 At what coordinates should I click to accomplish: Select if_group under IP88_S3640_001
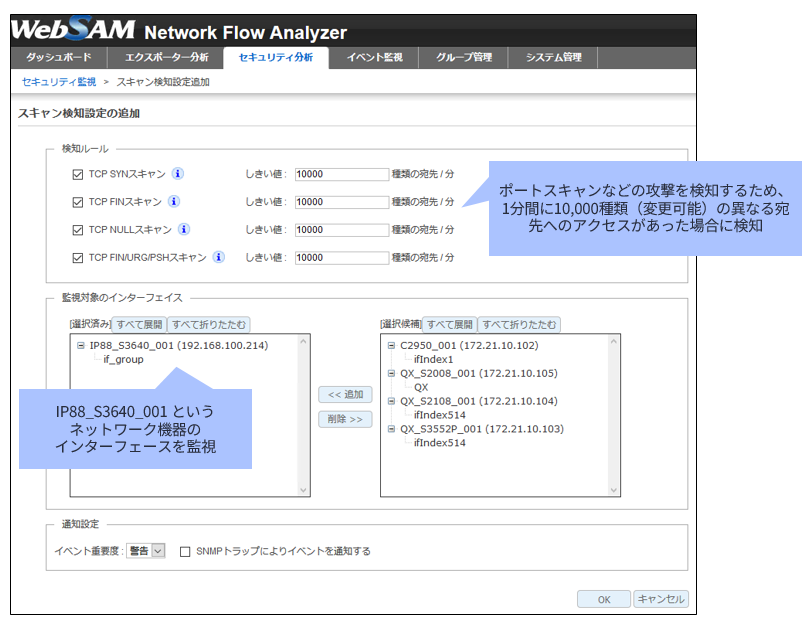[123, 359]
